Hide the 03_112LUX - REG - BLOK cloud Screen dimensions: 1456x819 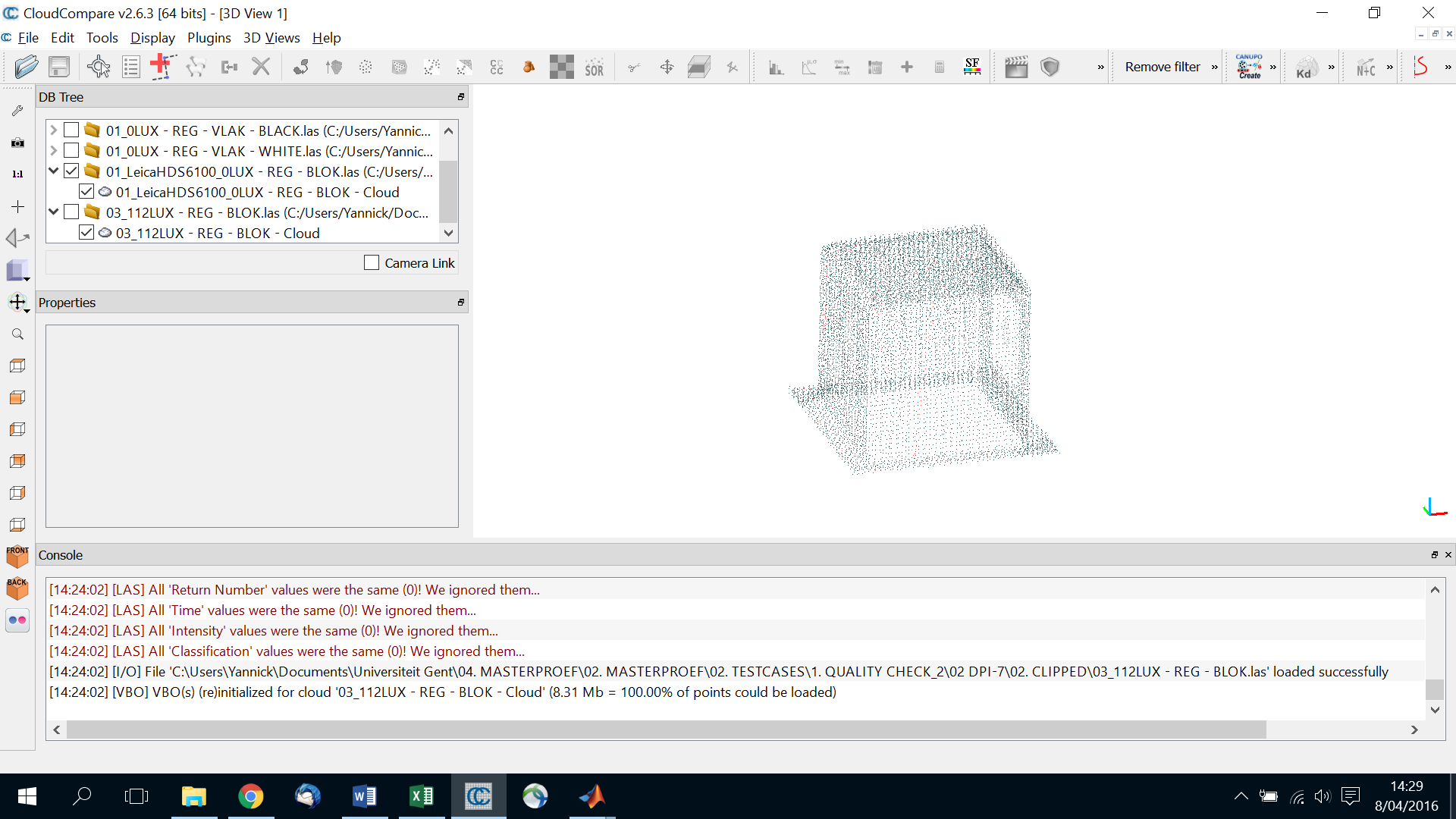coord(86,233)
